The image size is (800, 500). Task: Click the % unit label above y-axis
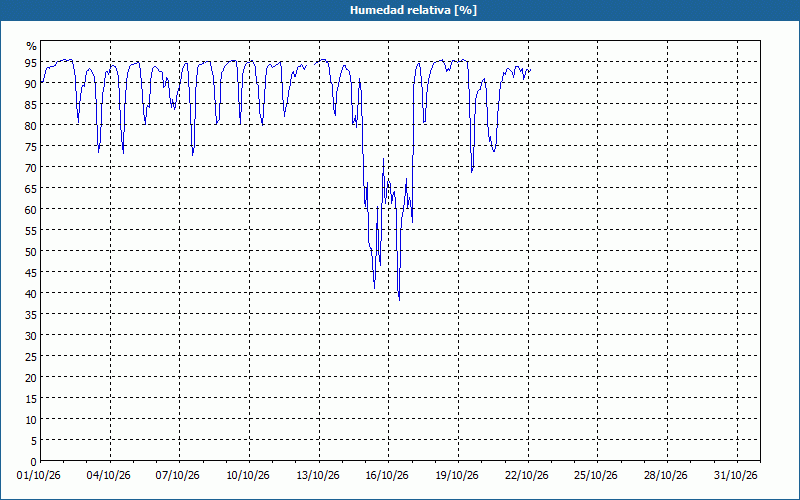pos(32,46)
